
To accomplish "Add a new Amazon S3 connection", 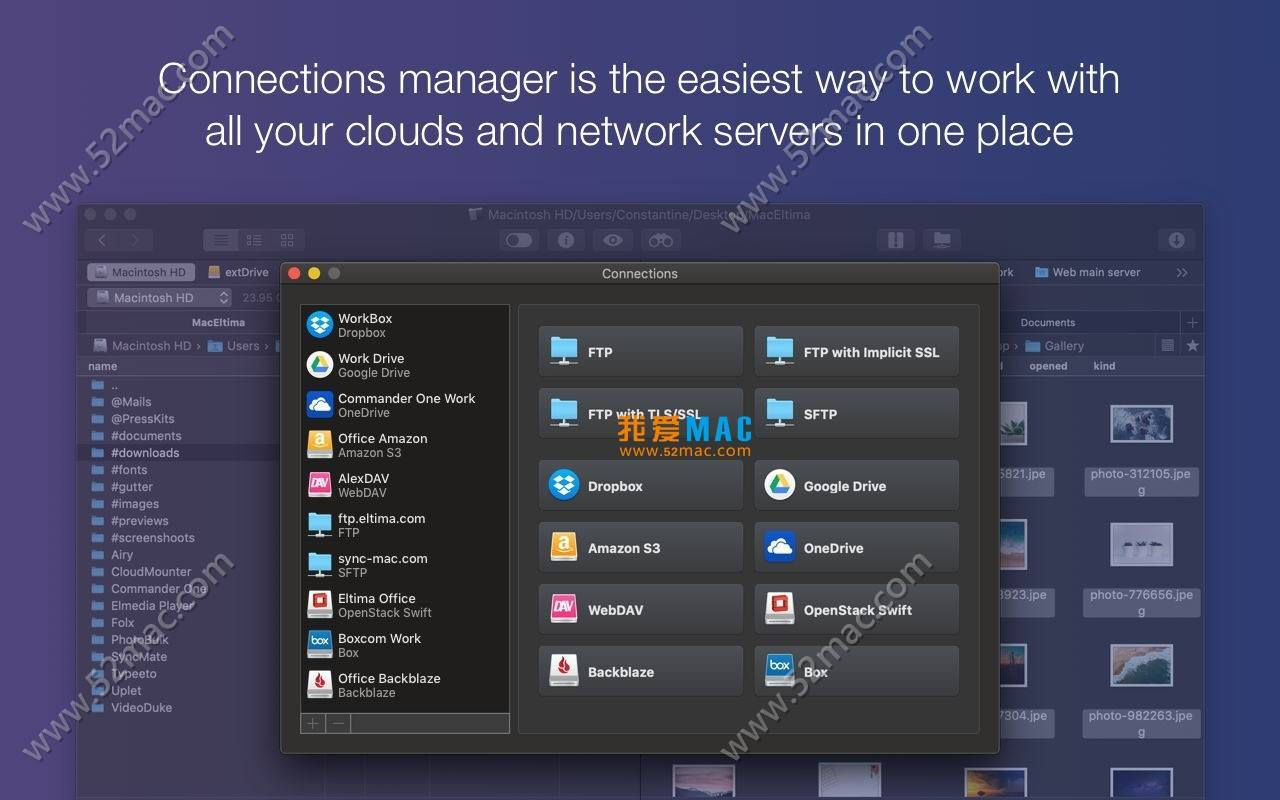I will pyautogui.click(x=641, y=547).
